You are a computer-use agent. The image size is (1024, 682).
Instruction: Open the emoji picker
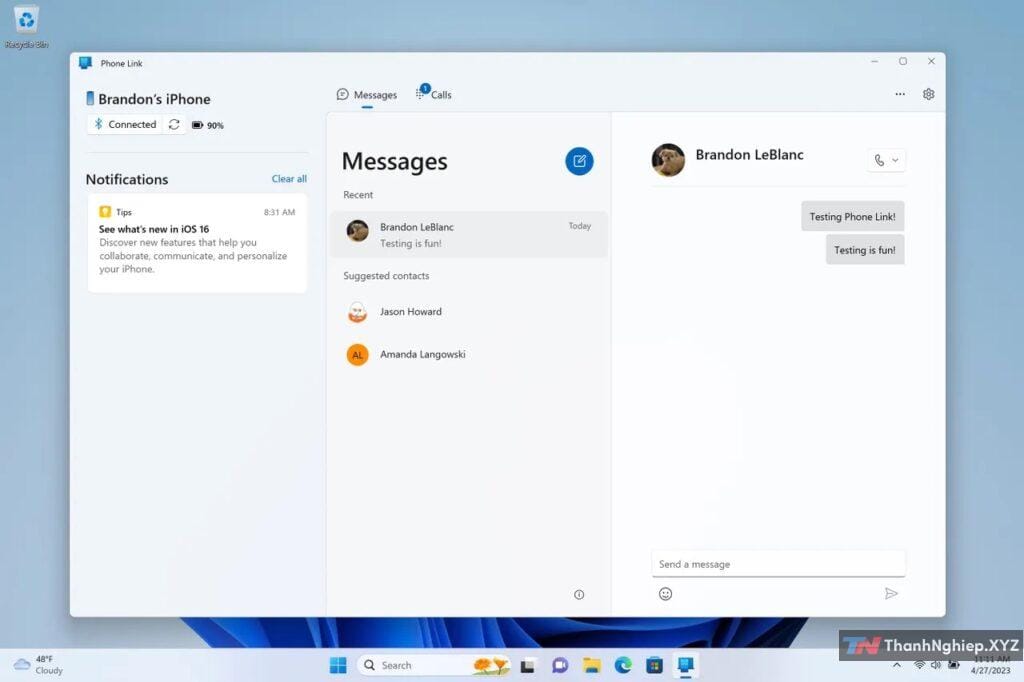point(665,594)
